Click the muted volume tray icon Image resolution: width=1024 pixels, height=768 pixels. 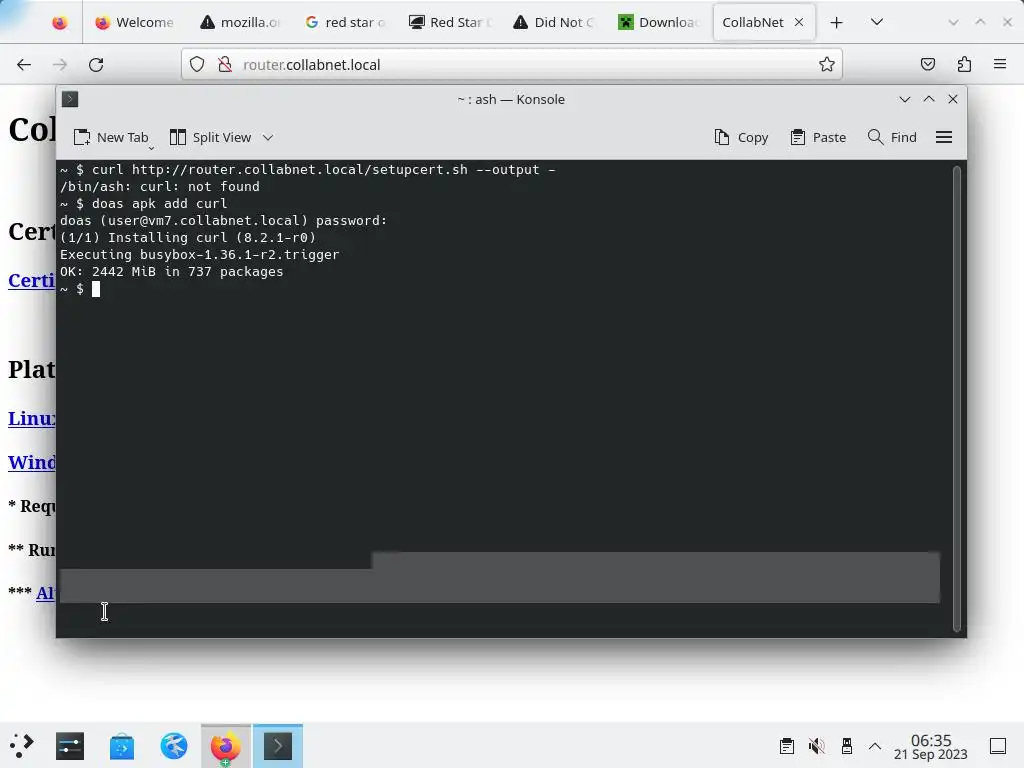click(816, 746)
